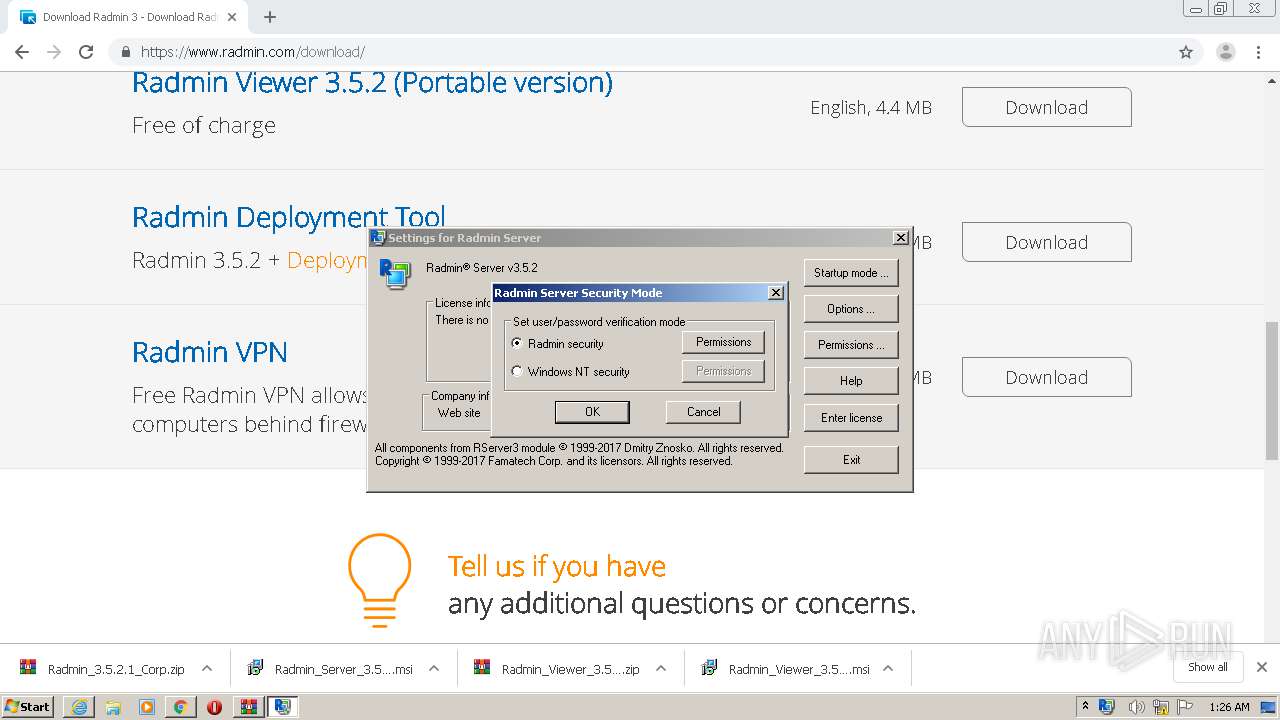Image resolution: width=1280 pixels, height=720 pixels.
Task: Open Windows Media Player from taskbar
Action: pyautogui.click(x=147, y=707)
